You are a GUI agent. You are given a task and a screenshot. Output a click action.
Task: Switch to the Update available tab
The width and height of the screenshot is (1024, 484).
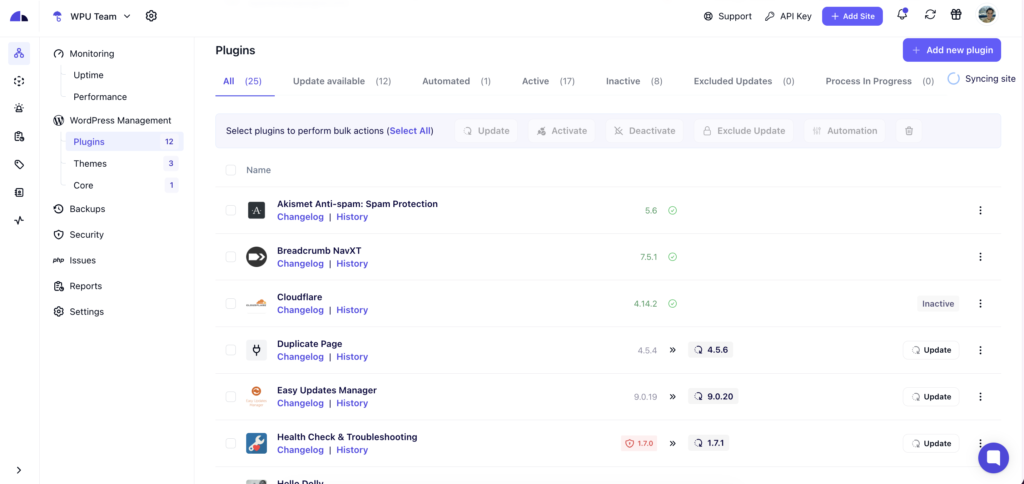[341, 81]
